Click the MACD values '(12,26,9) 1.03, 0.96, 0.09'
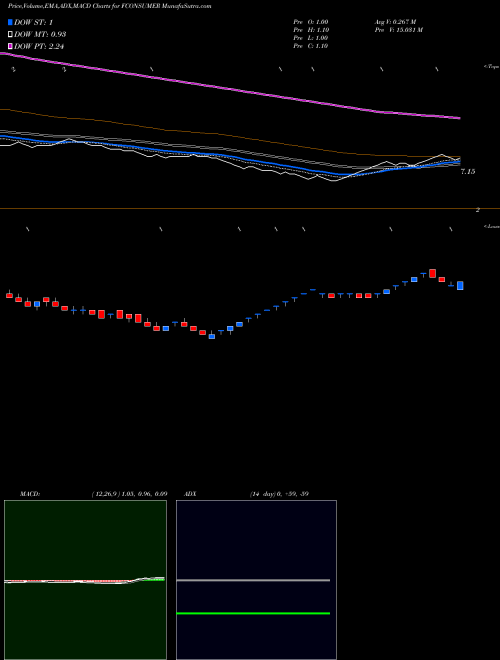500x660 pixels. coord(129,494)
